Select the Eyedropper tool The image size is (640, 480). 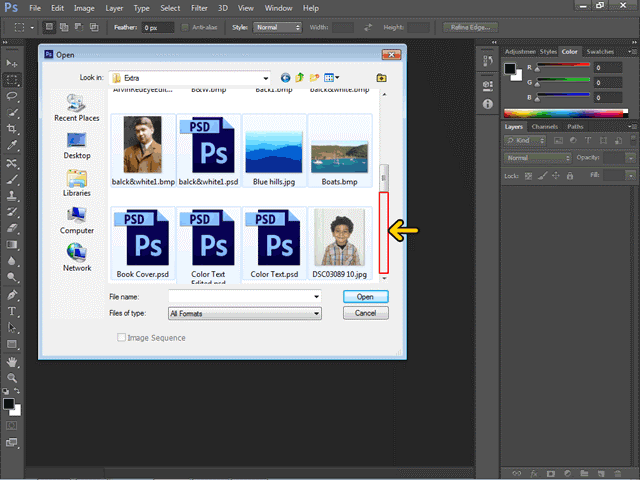11,145
